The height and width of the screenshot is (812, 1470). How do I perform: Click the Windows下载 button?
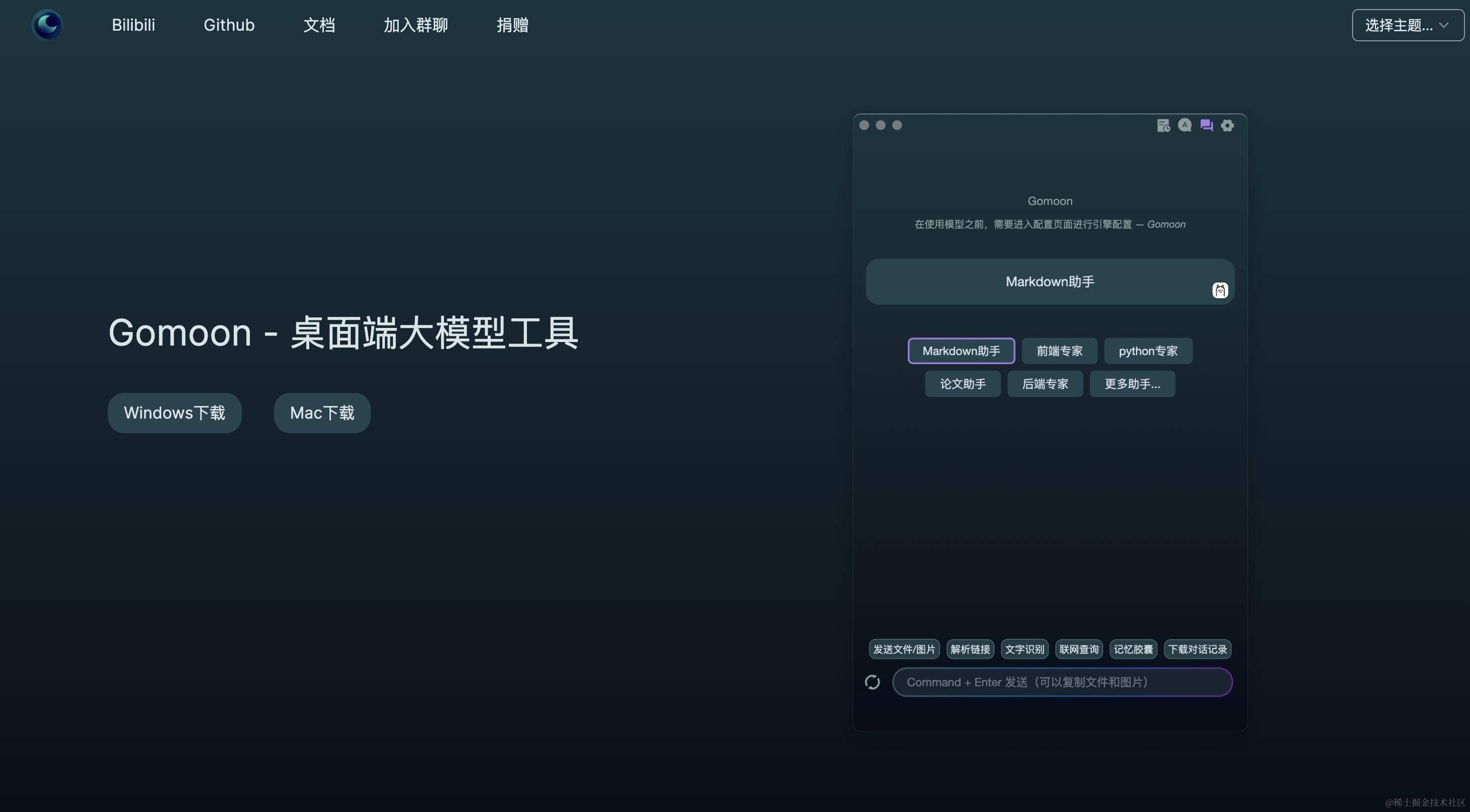tap(174, 413)
